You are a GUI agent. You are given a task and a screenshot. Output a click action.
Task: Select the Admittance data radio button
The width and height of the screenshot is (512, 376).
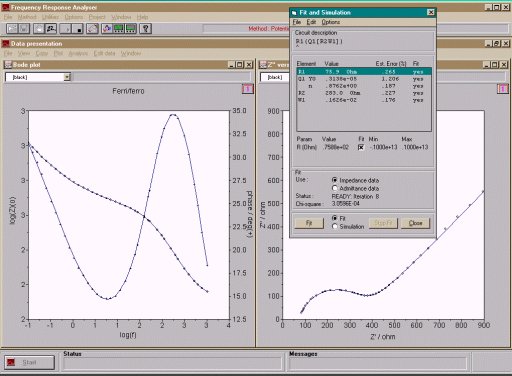(x=335, y=188)
